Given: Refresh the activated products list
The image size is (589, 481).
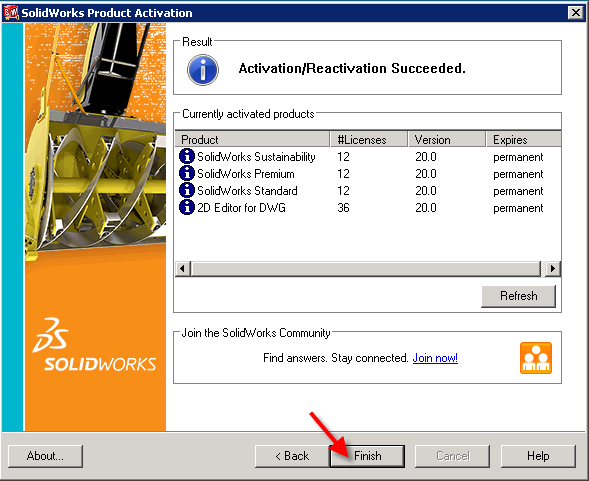Looking at the screenshot, I should (x=518, y=296).
